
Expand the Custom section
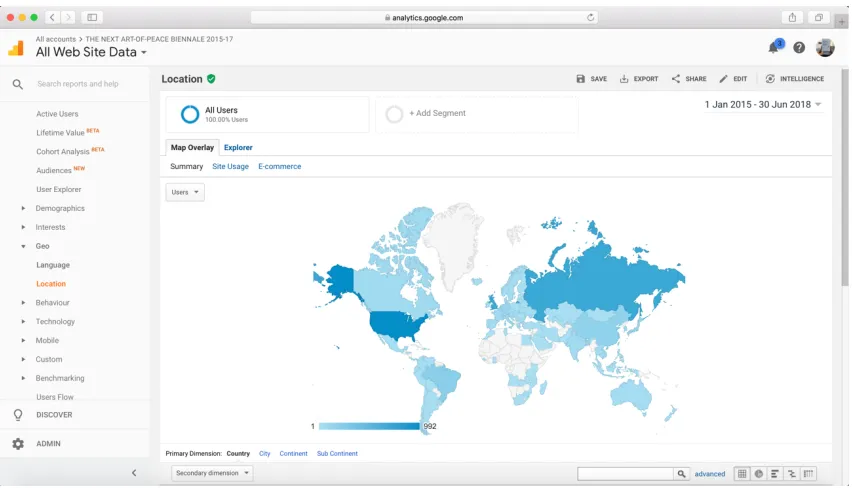coord(23,359)
